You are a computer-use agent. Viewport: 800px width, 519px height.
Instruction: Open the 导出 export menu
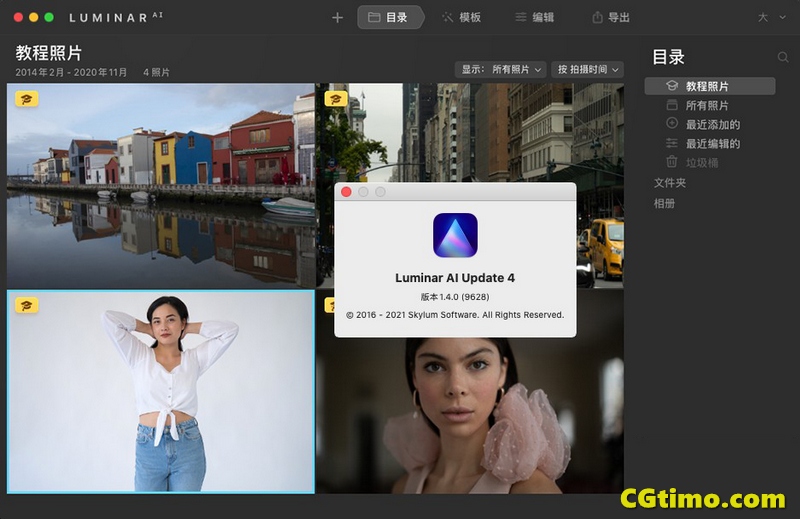coord(611,17)
